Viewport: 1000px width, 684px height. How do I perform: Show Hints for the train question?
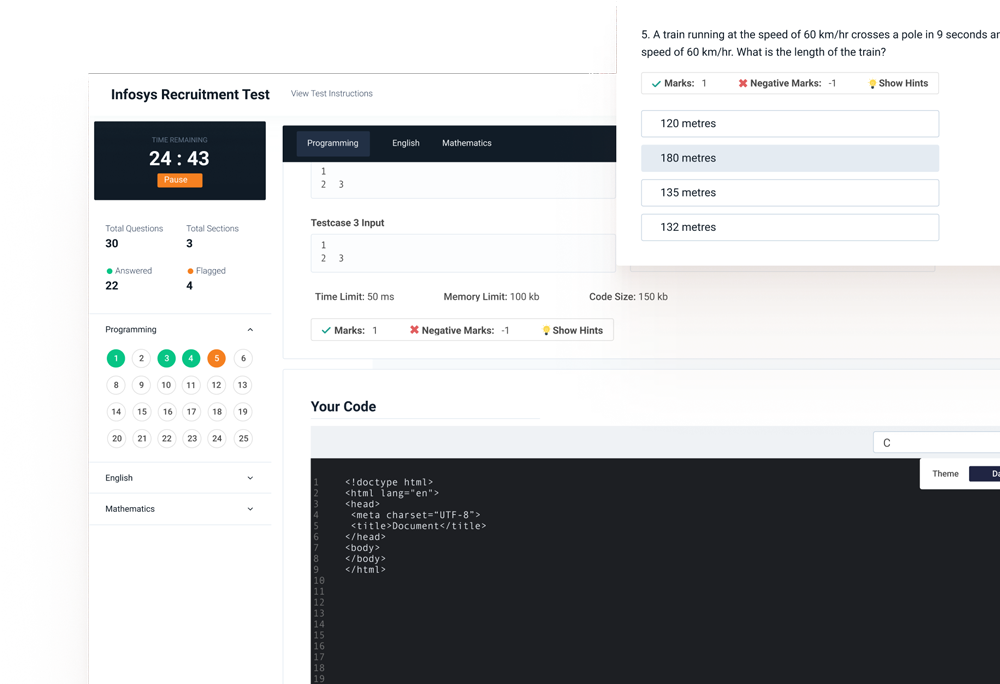[899, 83]
